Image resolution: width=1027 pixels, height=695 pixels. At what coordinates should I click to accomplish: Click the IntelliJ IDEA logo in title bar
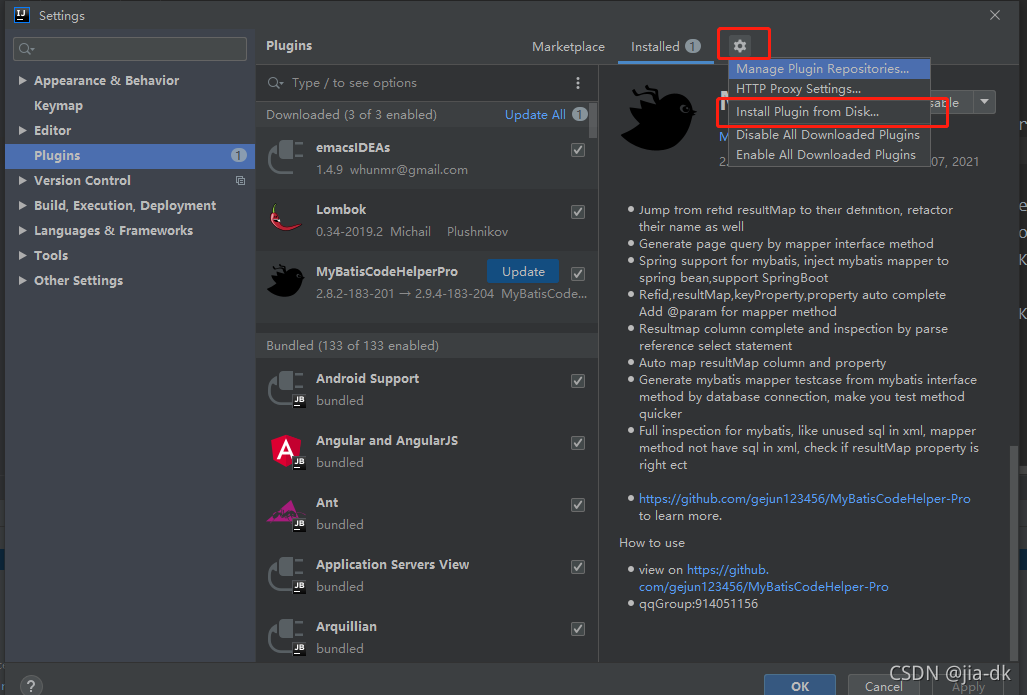pyautogui.click(x=22, y=15)
